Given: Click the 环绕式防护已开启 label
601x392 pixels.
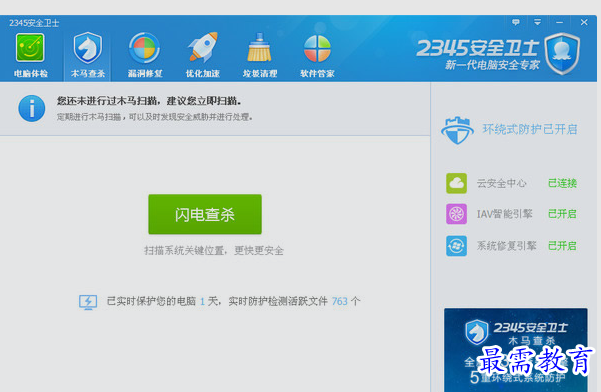Looking at the screenshot, I should click(530, 130).
